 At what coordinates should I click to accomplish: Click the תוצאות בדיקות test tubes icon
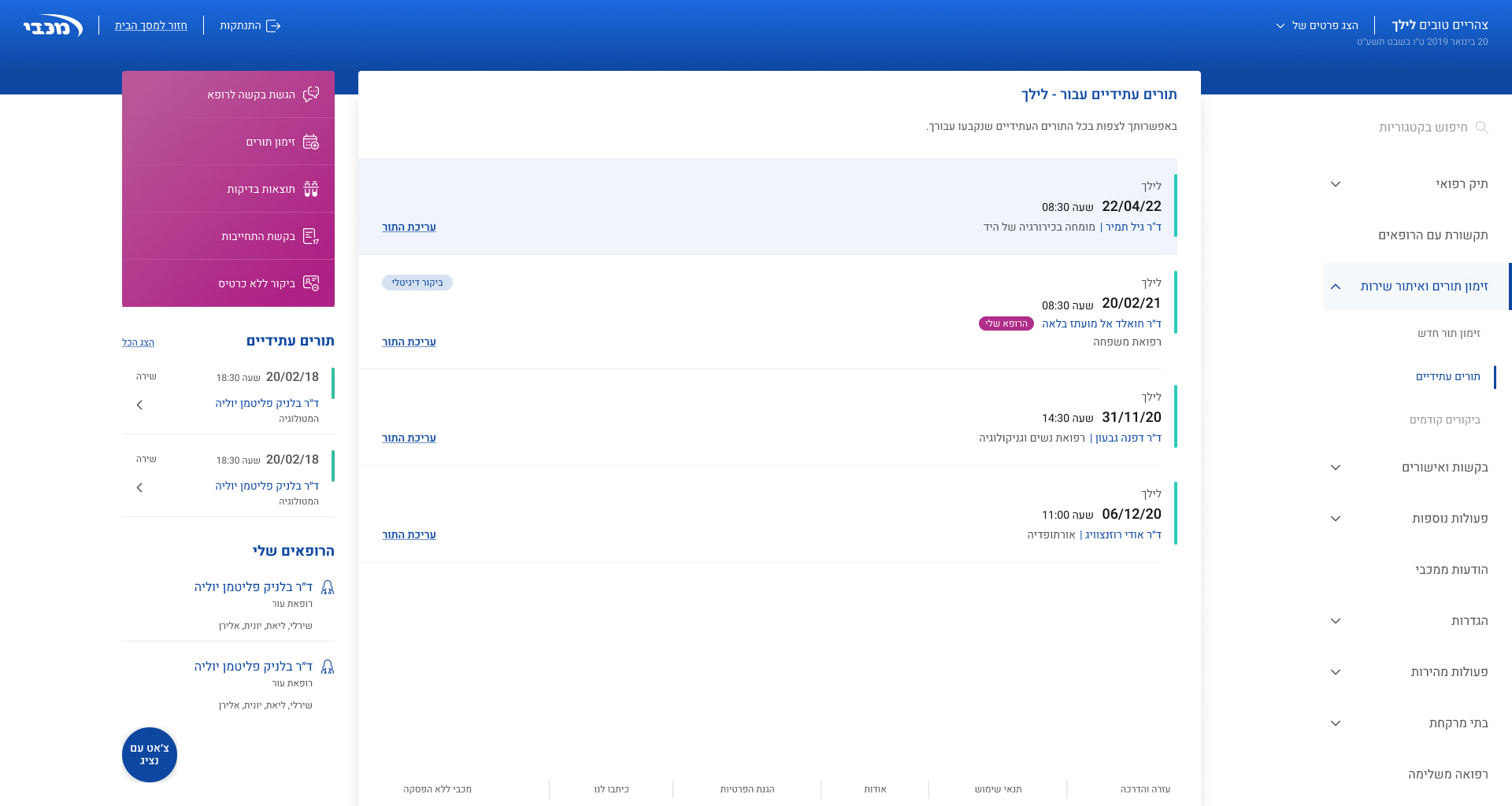click(311, 189)
